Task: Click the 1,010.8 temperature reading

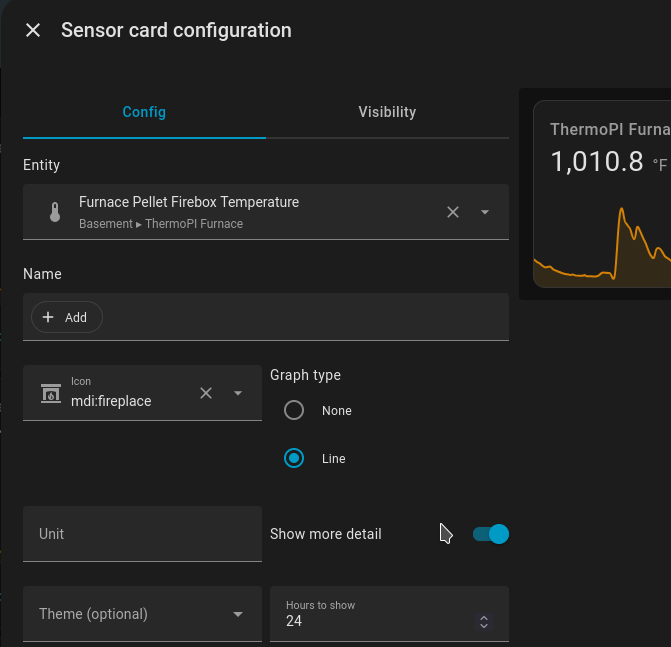Action: click(597, 162)
